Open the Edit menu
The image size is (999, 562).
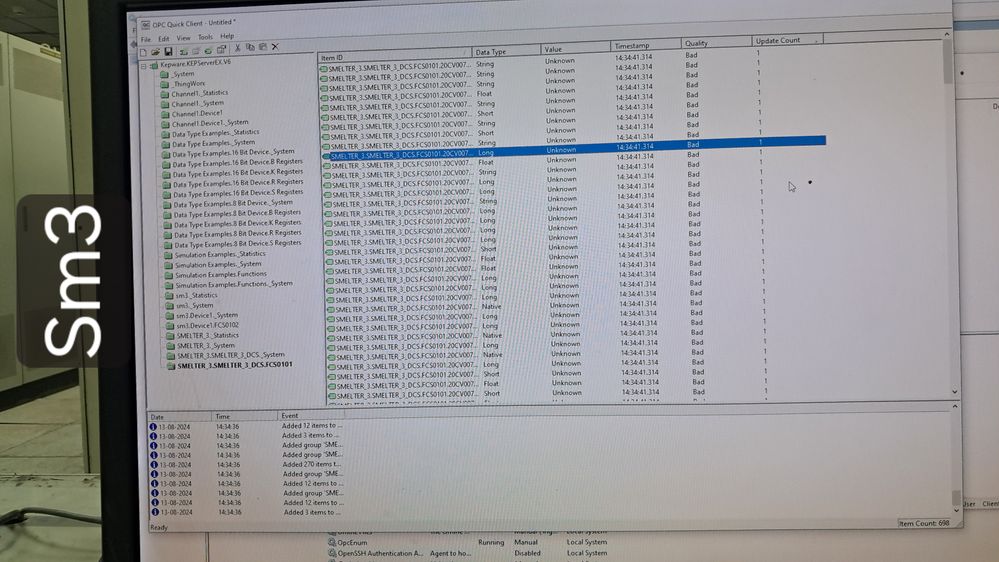pos(164,39)
